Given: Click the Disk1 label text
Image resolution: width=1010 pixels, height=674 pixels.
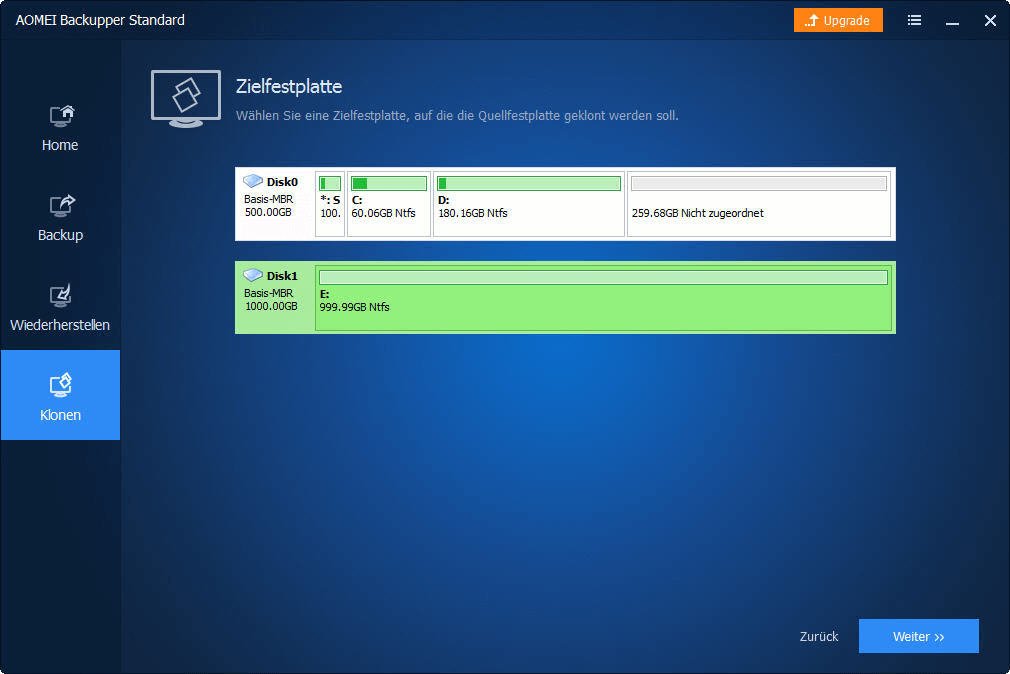Looking at the screenshot, I should click(282, 276).
